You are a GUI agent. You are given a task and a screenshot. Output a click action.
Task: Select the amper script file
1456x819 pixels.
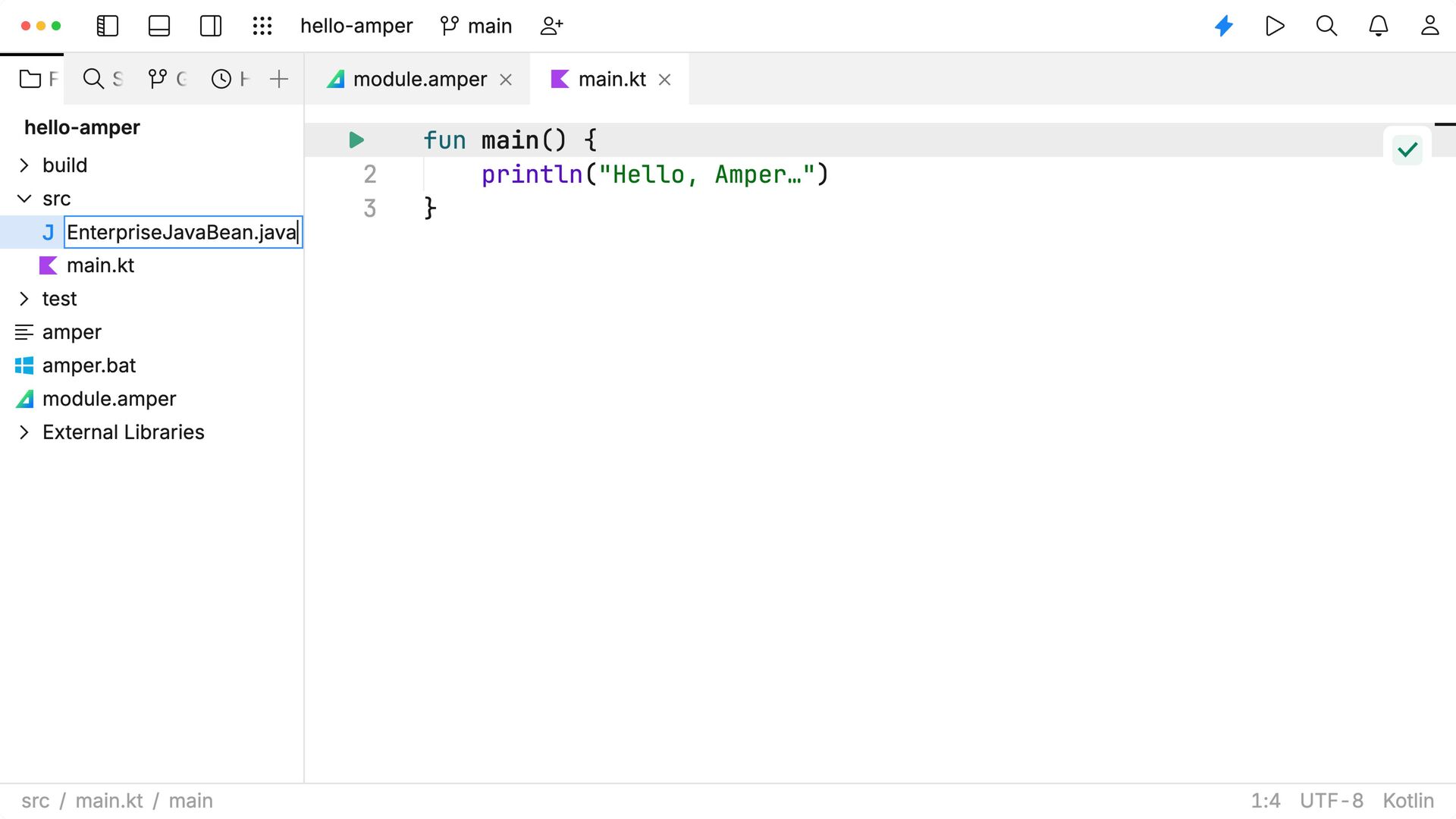tap(71, 332)
